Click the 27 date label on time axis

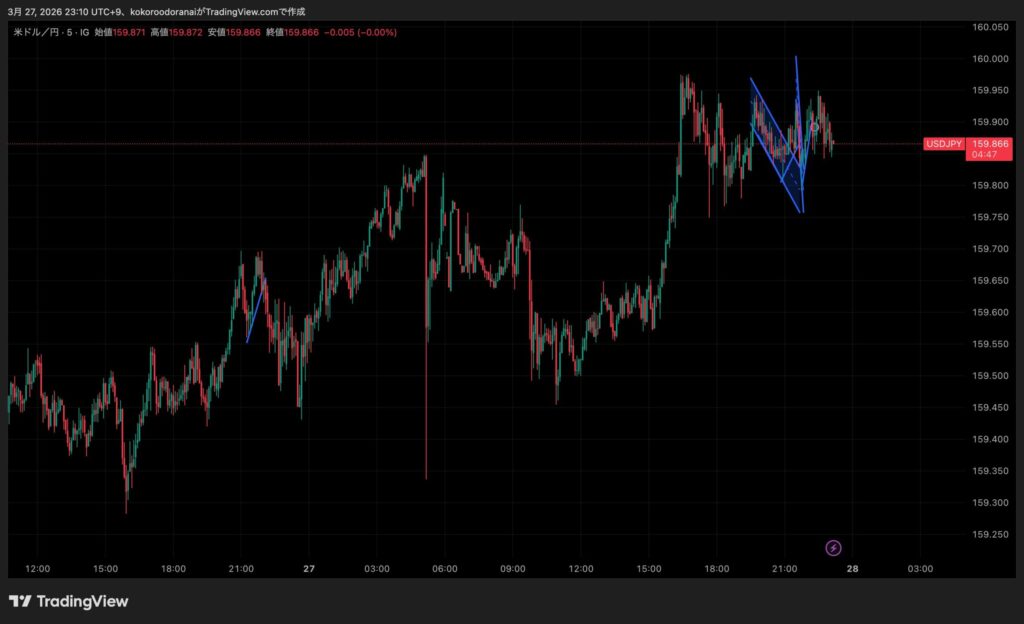point(308,569)
